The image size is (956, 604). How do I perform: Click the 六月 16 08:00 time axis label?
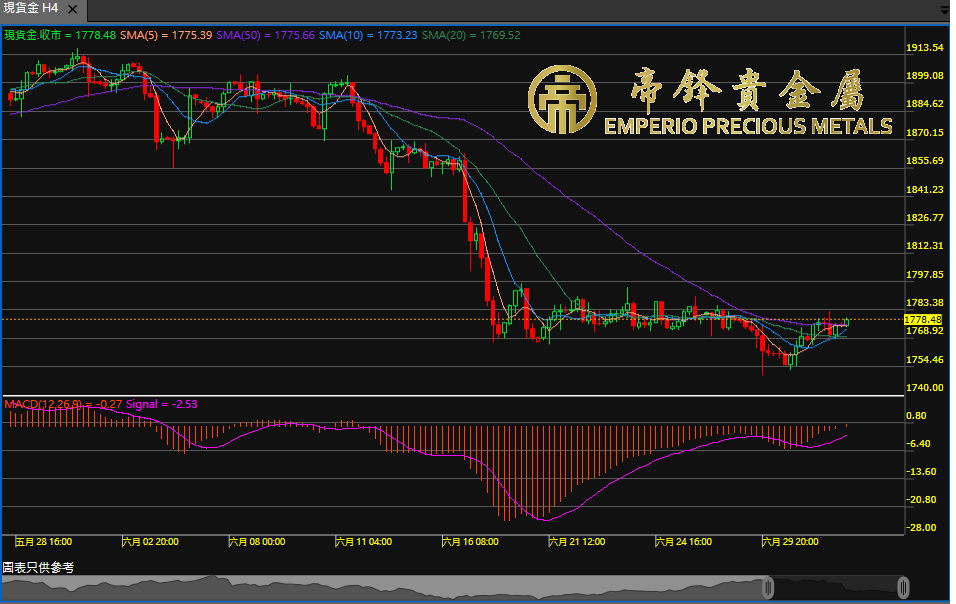pyautogui.click(x=472, y=542)
